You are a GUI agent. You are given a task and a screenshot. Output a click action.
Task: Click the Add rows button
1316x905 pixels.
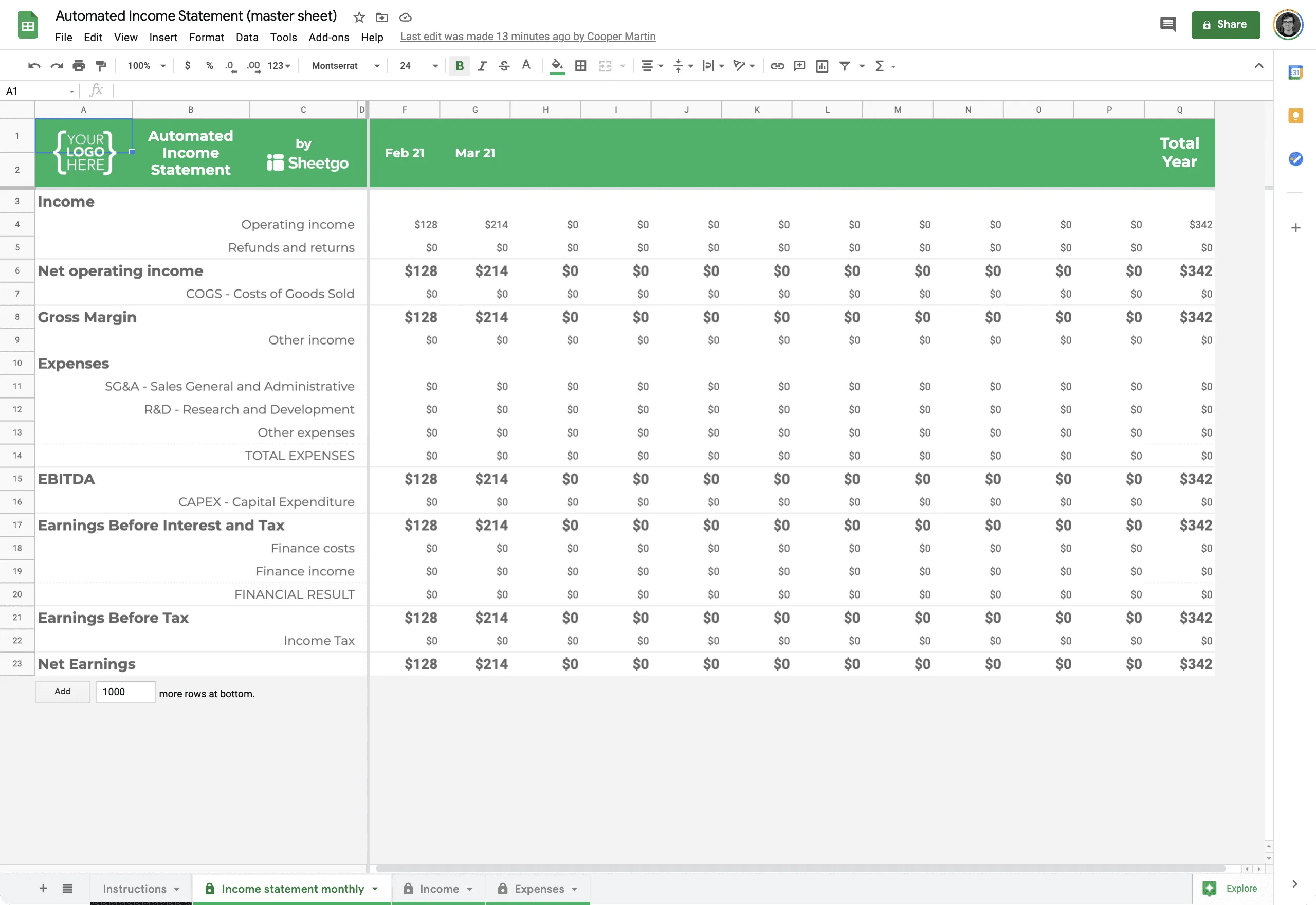[62, 691]
